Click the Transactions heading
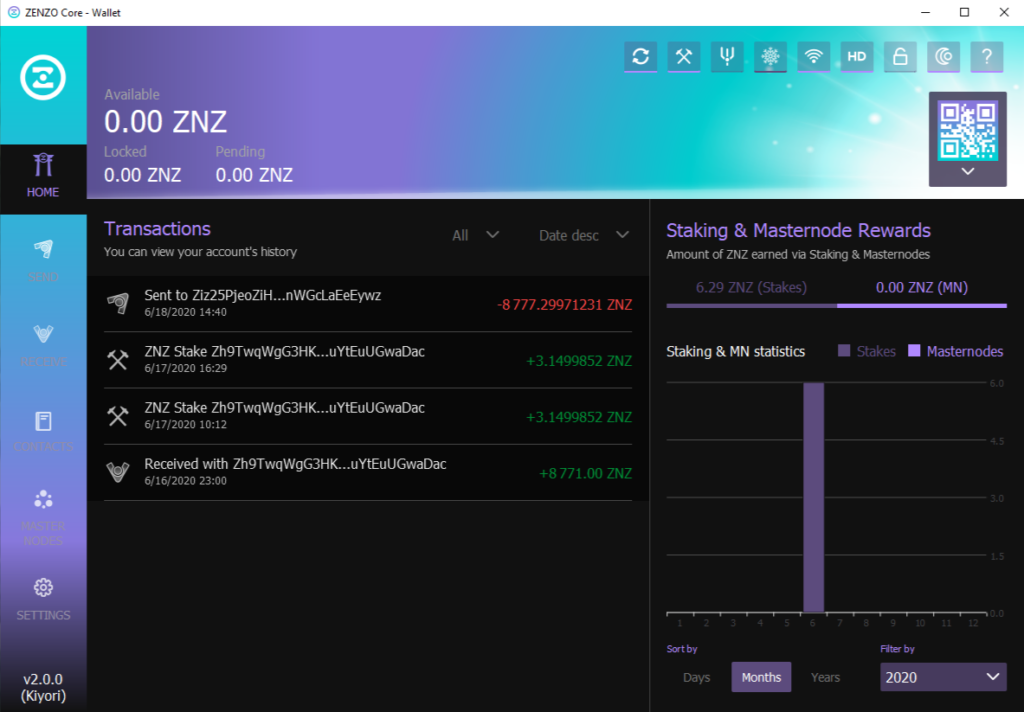The width and height of the screenshot is (1024, 712). tap(157, 229)
